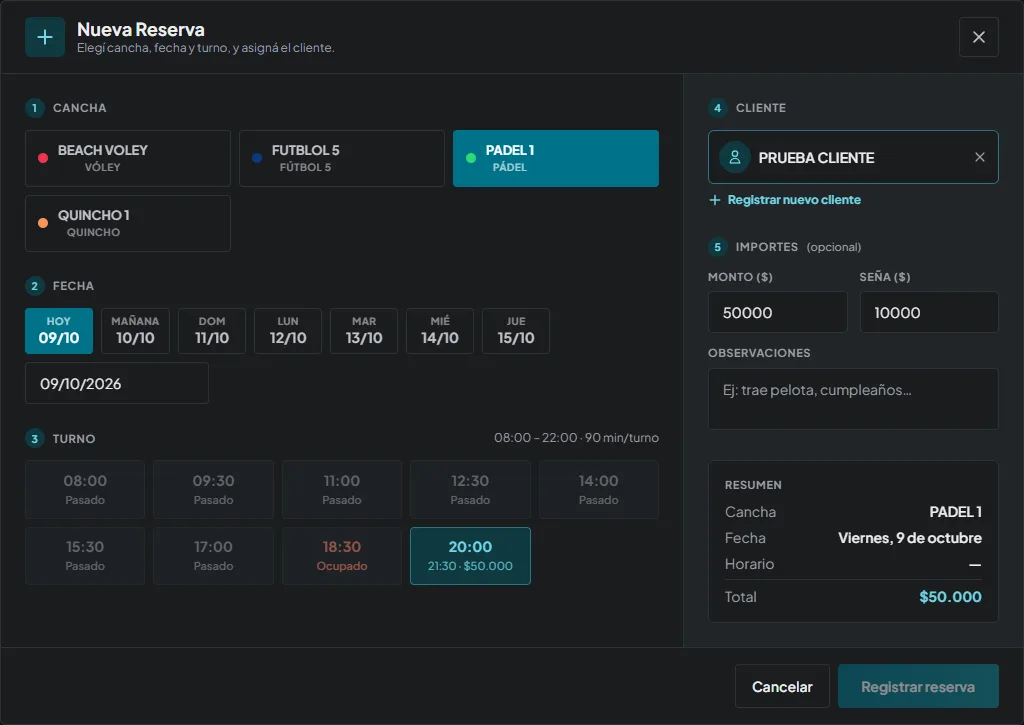This screenshot has height=725, width=1024.
Task: Select the HOY 09/10 date
Action: point(59,331)
